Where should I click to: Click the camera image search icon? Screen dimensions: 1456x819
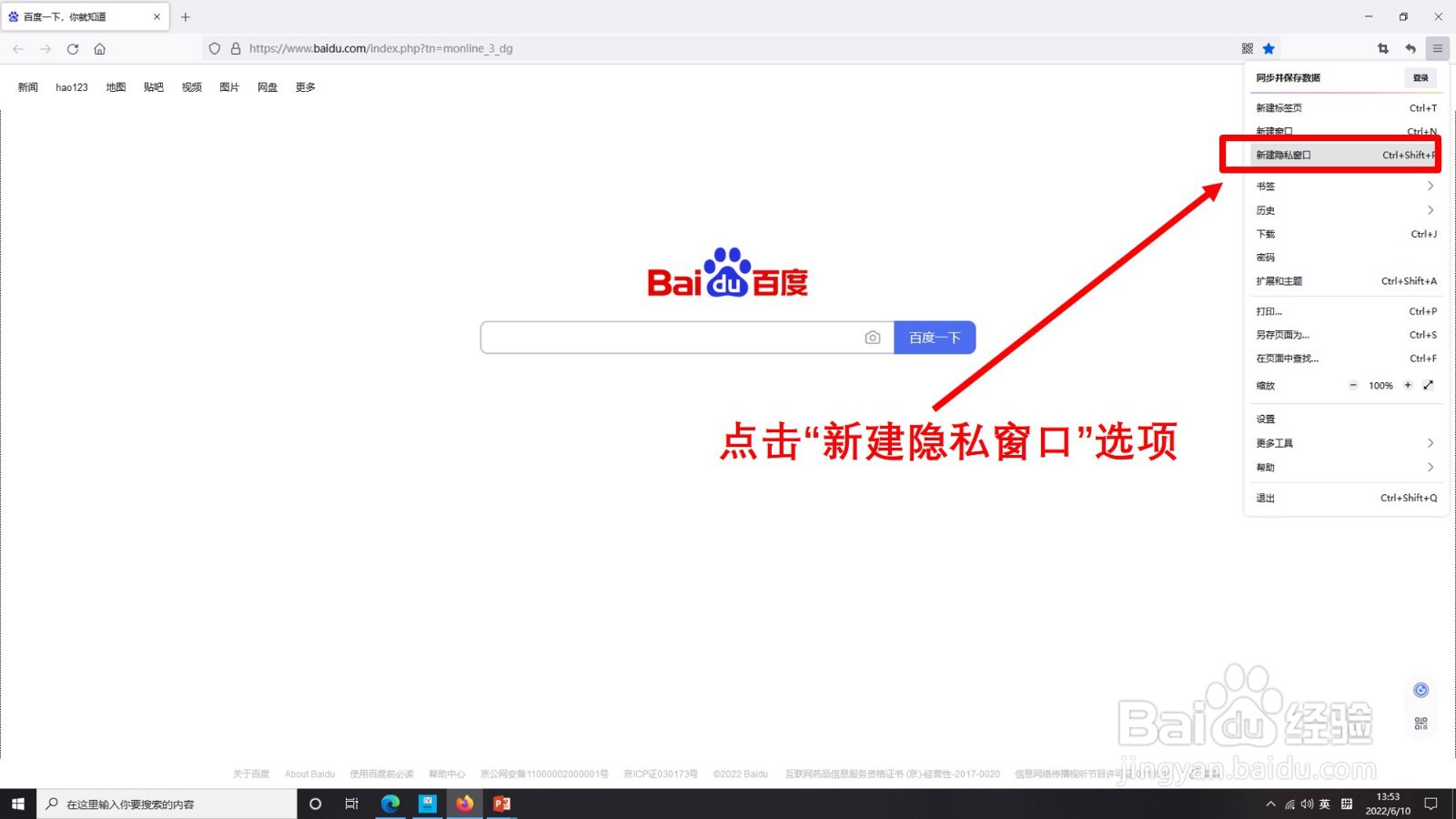[x=873, y=338]
